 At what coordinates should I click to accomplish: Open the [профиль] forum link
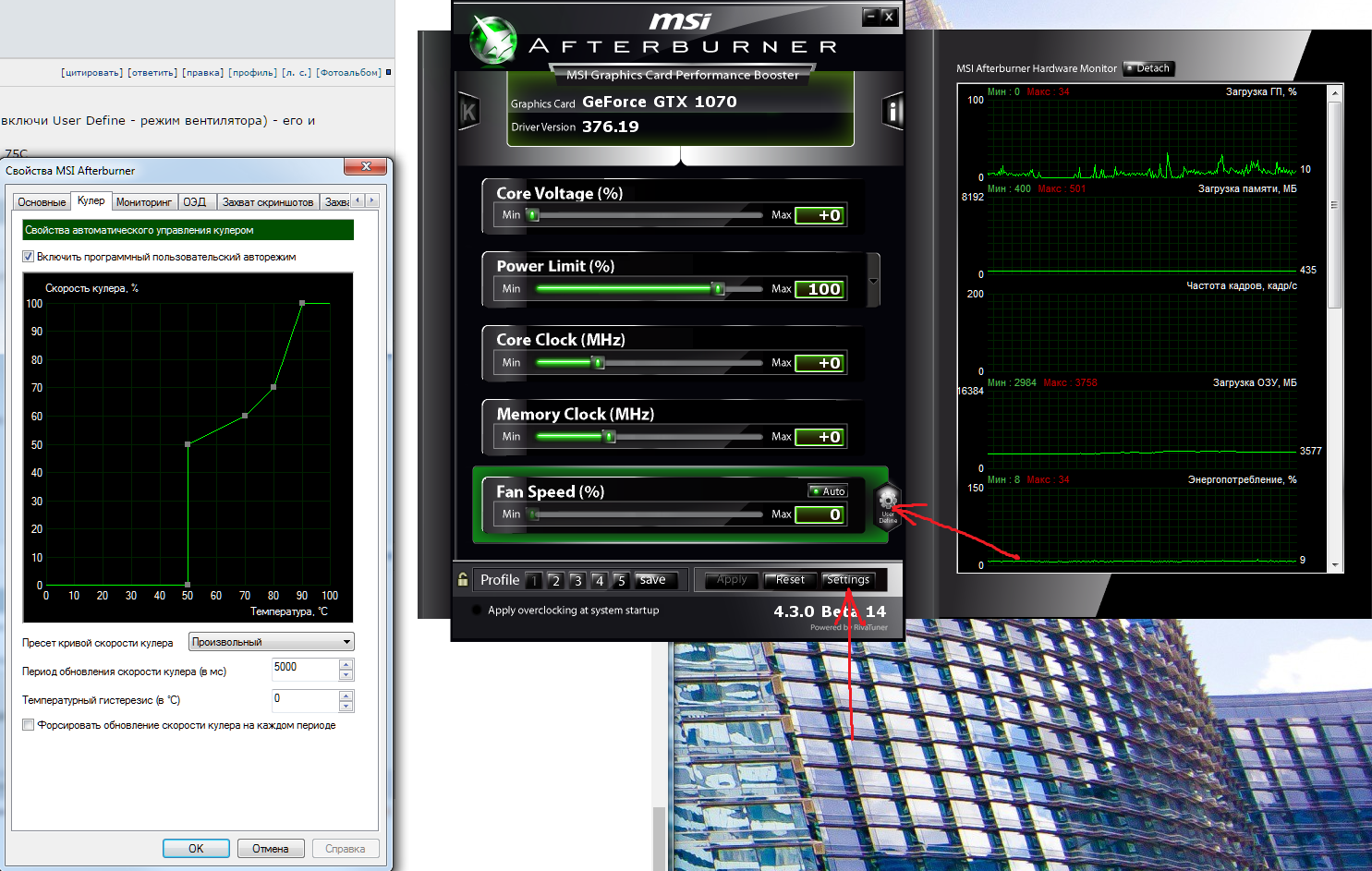[253, 72]
